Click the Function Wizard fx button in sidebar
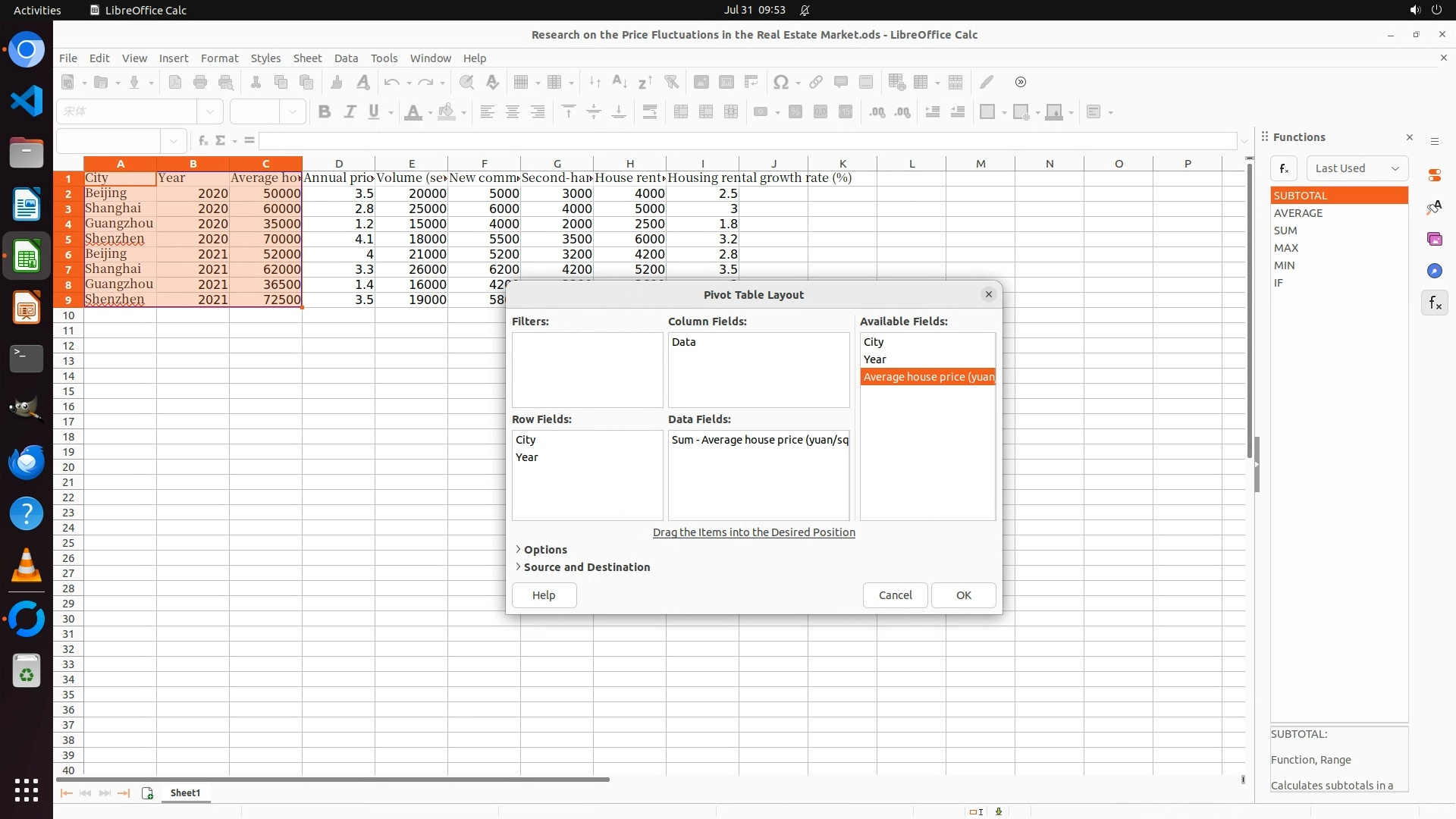This screenshot has height=819, width=1456. pyautogui.click(x=1284, y=168)
